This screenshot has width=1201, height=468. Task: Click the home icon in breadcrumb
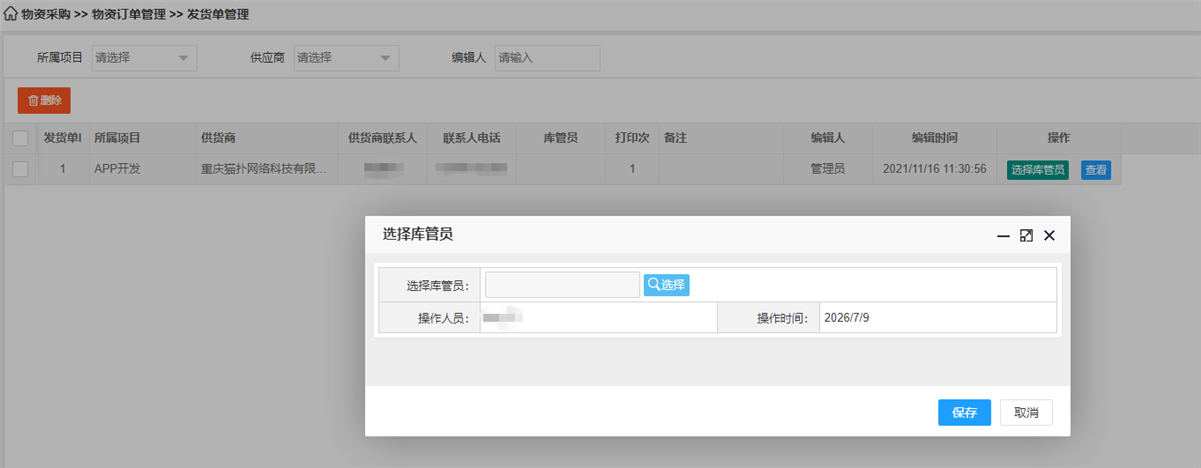click(11, 15)
